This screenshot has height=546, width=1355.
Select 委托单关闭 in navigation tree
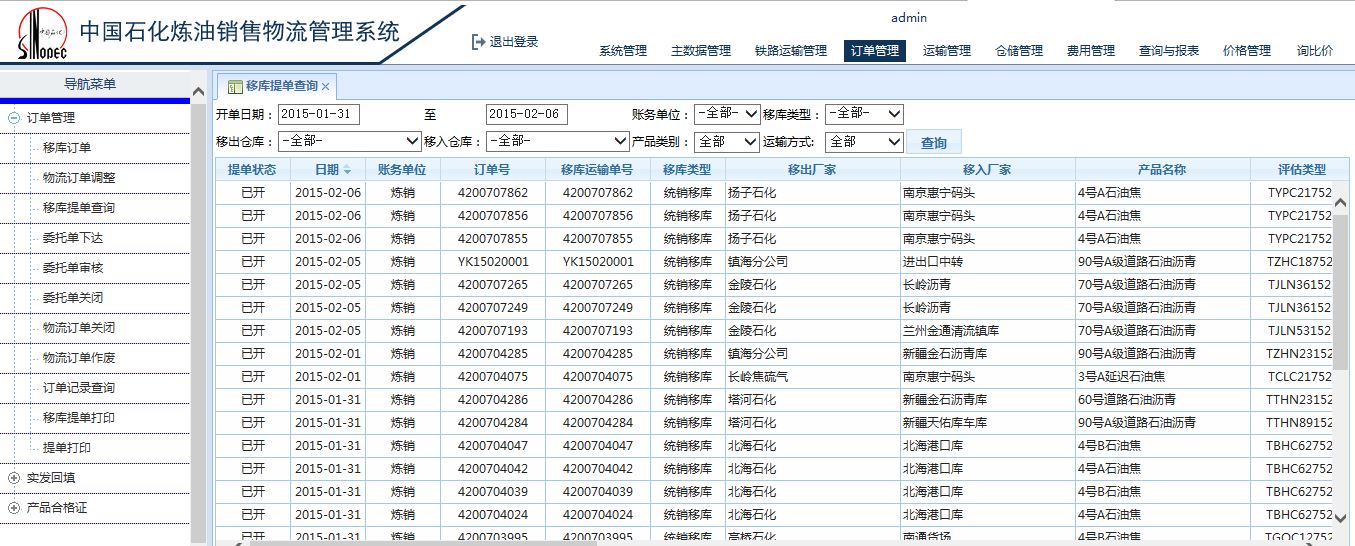[73, 298]
